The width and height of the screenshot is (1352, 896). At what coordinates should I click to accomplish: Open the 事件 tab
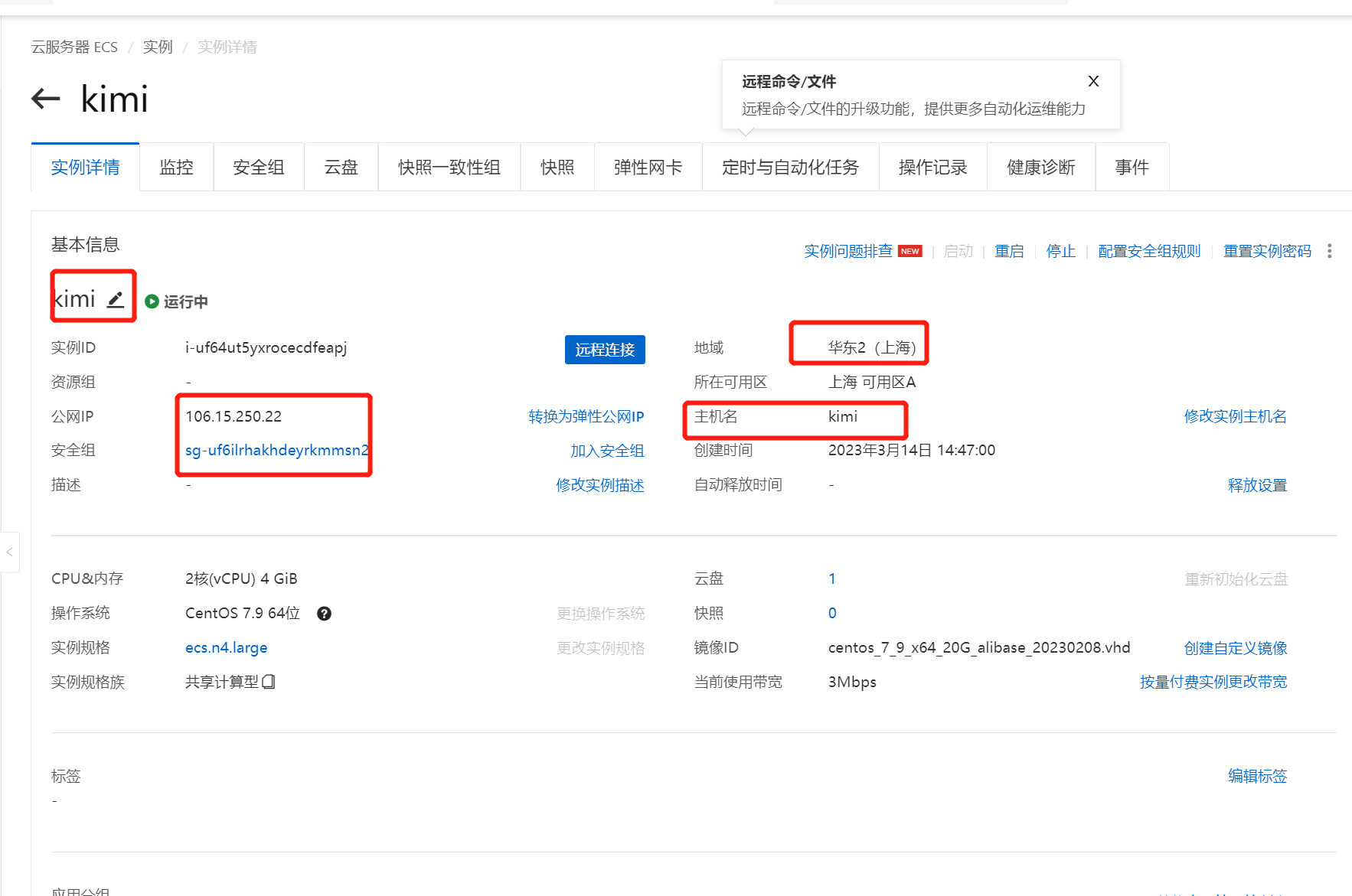[1132, 168]
